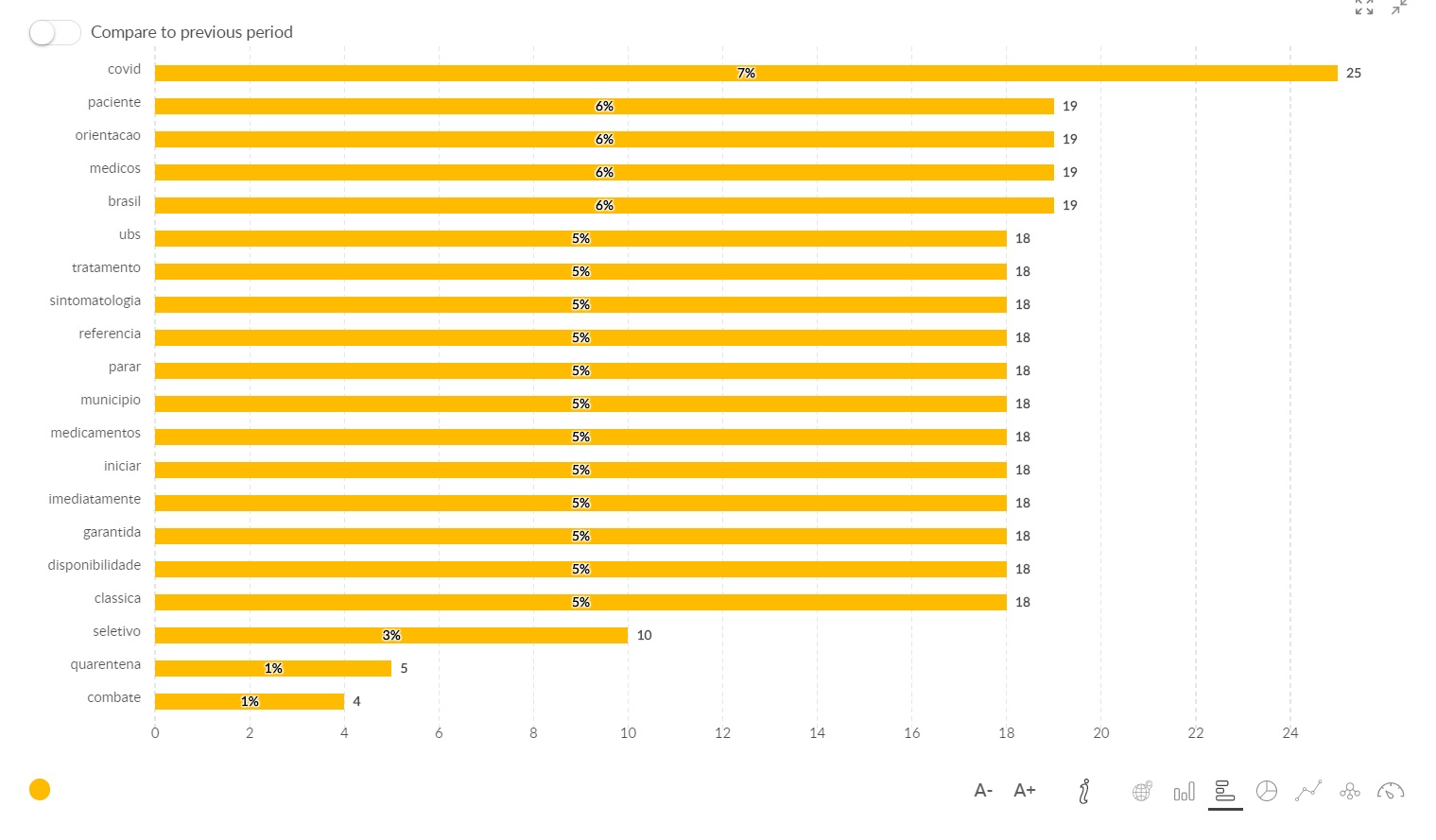This screenshot has height=840, width=1436.
Task: Expand chart to fullscreen
Action: 1364,8
